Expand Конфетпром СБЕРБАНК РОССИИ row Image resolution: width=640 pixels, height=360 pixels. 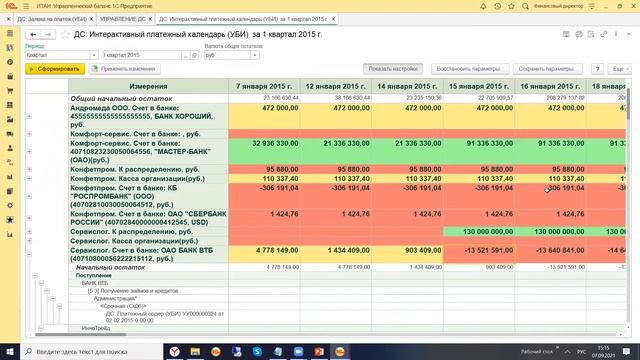point(29,218)
